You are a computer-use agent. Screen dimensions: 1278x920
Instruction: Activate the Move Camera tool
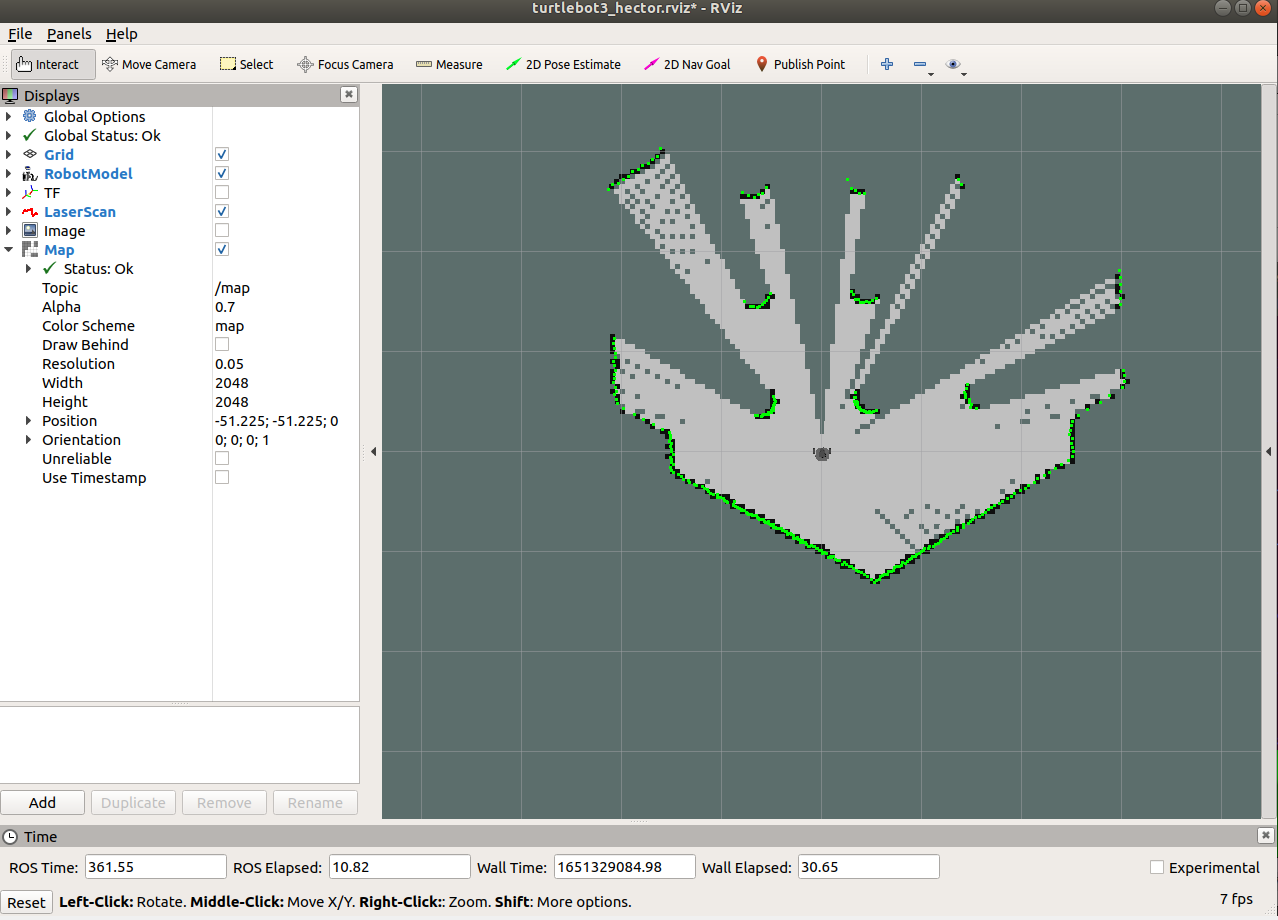tap(149, 64)
